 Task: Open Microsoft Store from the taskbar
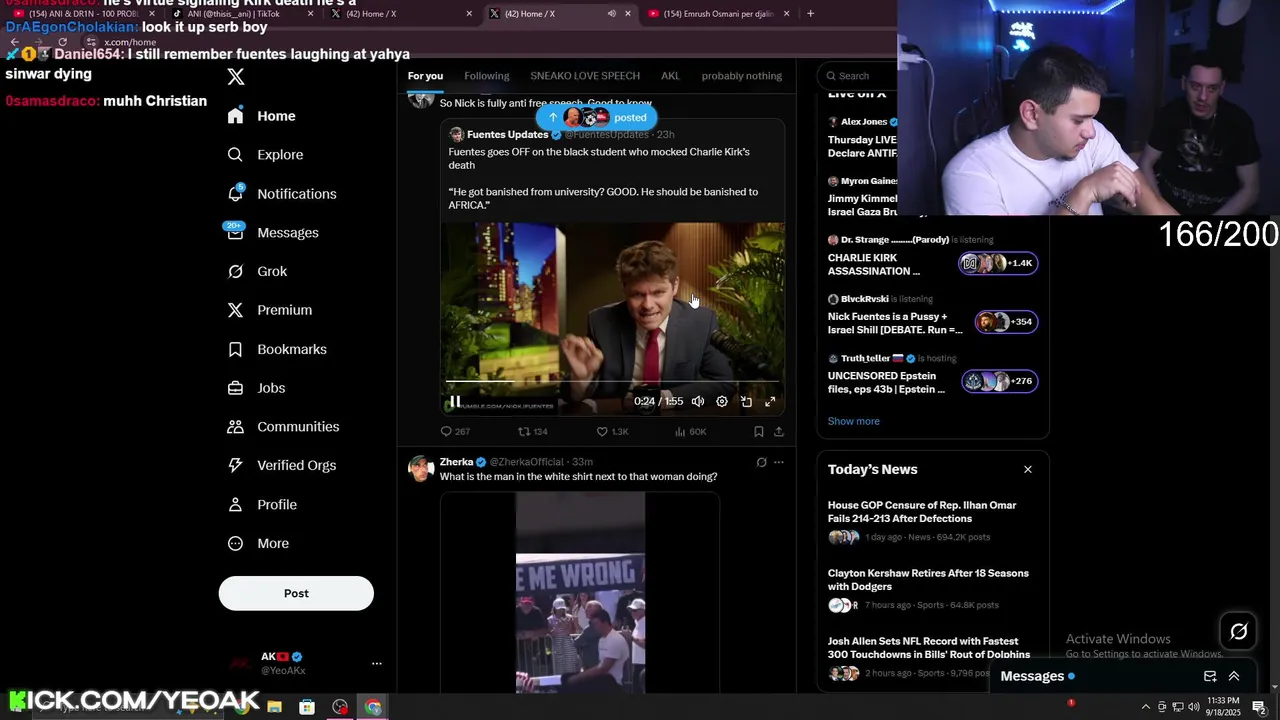tap(307, 707)
